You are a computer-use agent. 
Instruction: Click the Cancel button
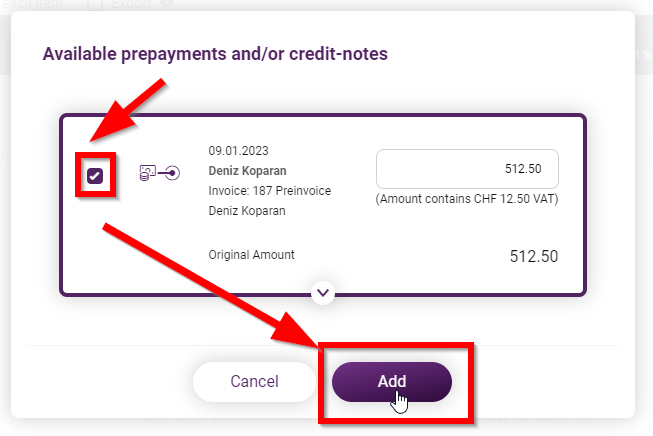click(x=254, y=381)
